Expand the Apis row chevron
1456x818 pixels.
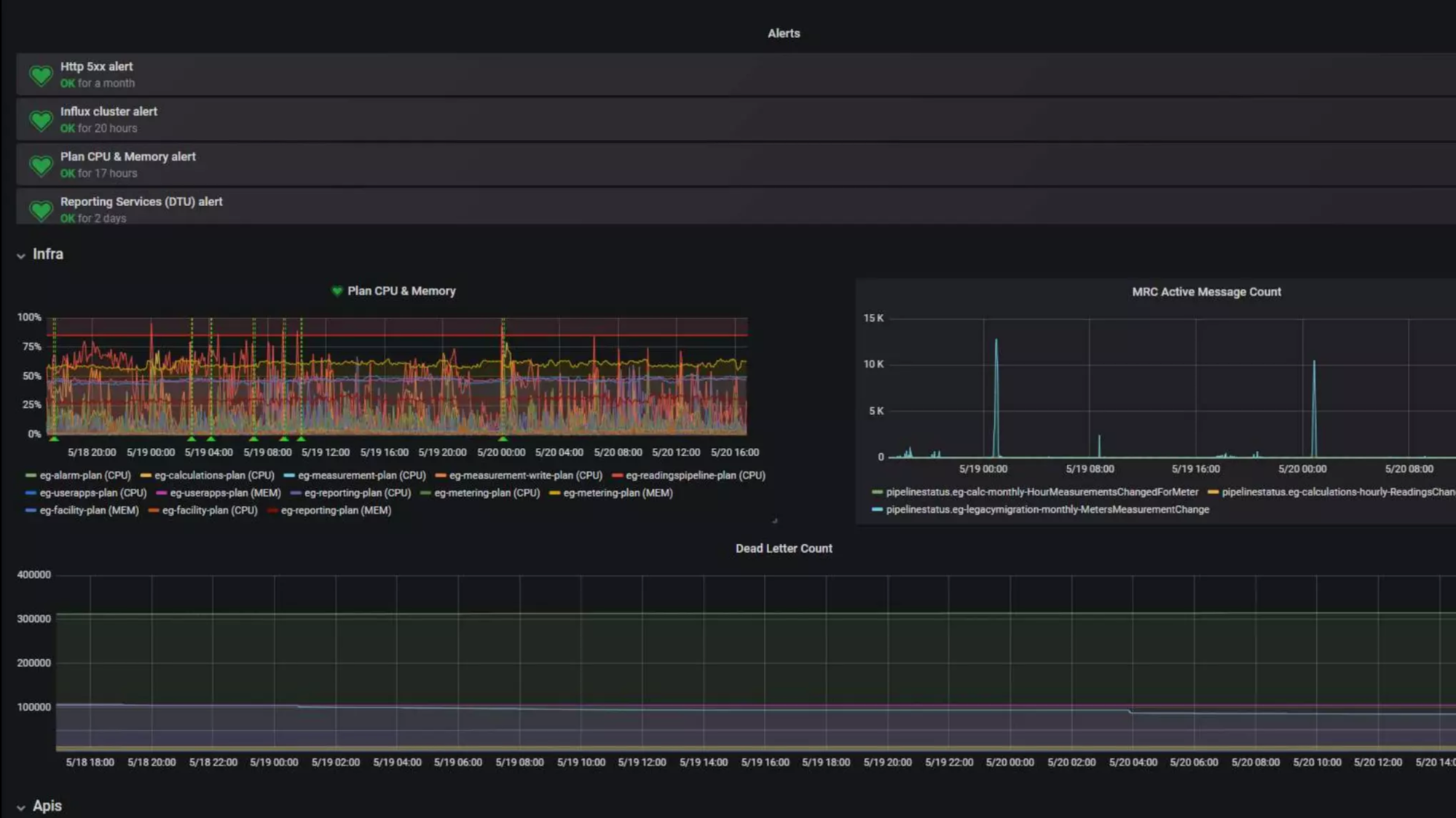21,807
